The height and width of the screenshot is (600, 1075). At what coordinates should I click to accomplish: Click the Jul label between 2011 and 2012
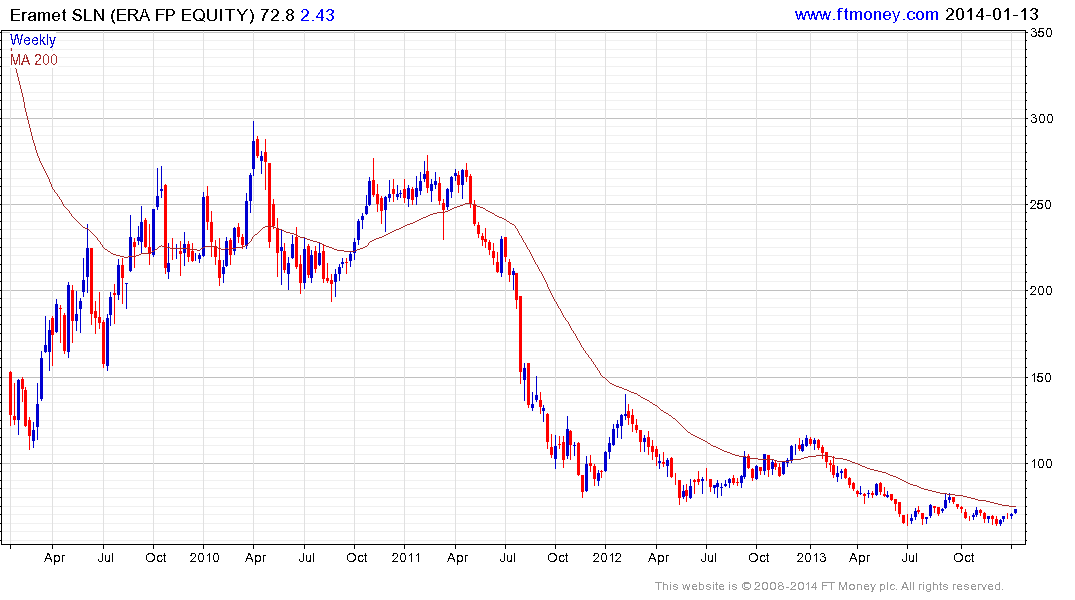[507, 557]
